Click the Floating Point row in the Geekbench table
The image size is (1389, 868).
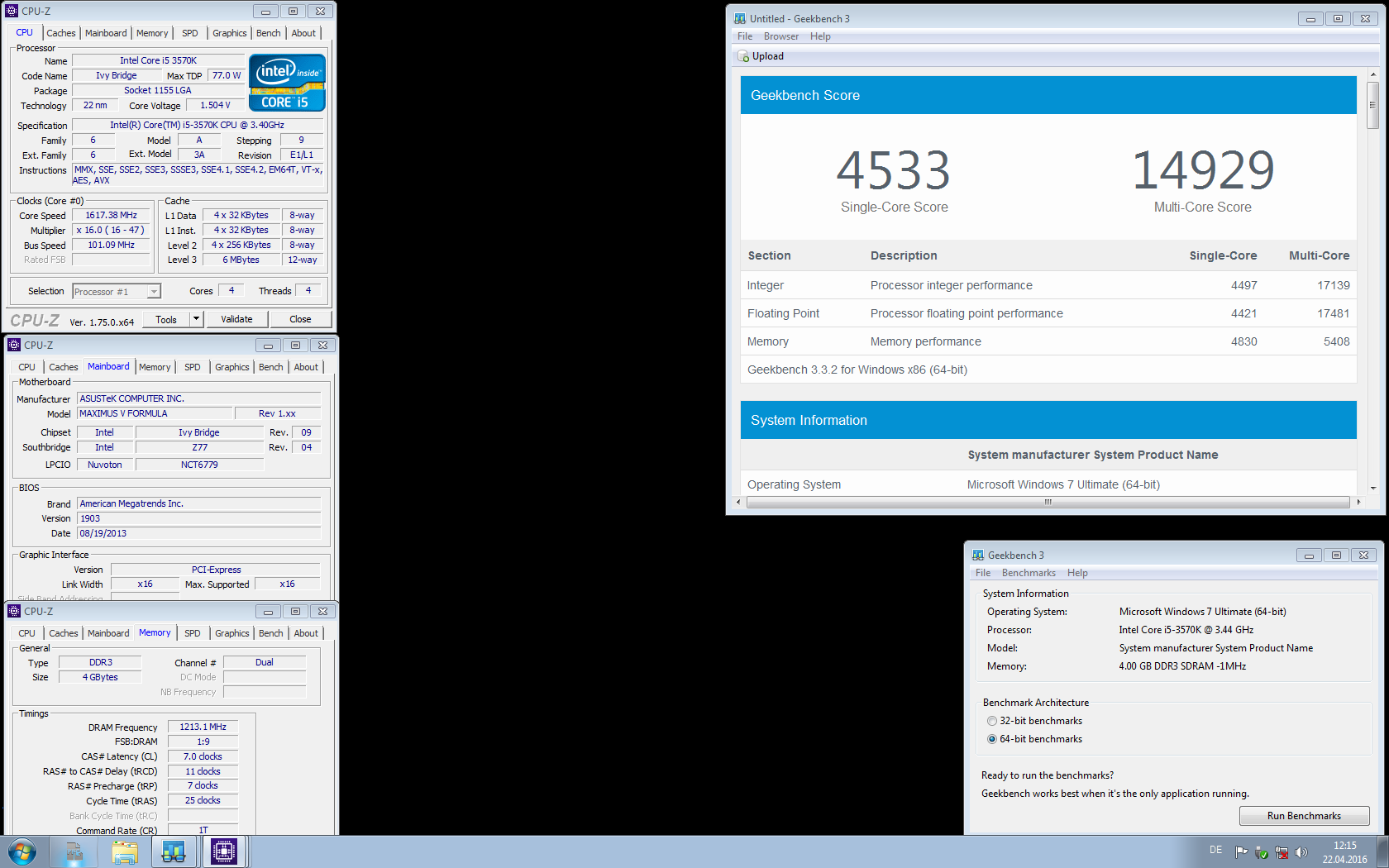coord(1048,313)
